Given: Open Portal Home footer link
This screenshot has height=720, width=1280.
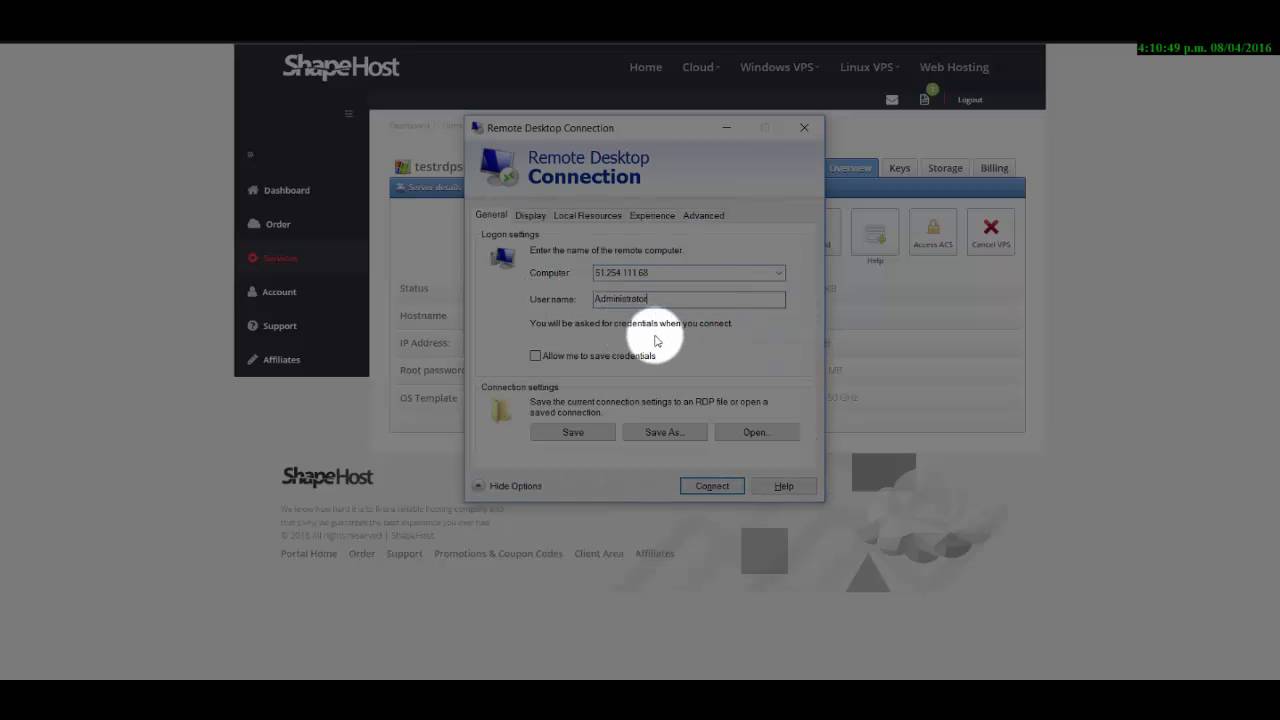Looking at the screenshot, I should click(308, 554).
